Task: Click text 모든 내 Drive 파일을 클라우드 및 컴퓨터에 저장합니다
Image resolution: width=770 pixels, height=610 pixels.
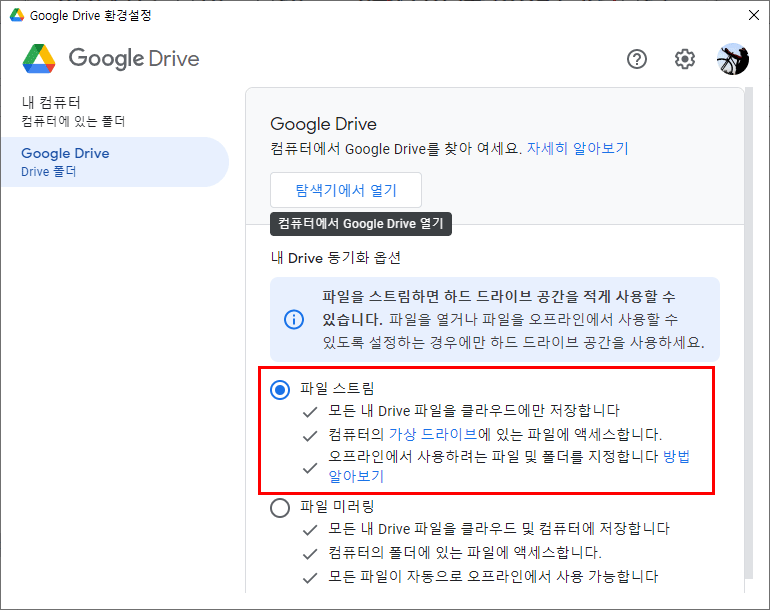Action: [499, 529]
